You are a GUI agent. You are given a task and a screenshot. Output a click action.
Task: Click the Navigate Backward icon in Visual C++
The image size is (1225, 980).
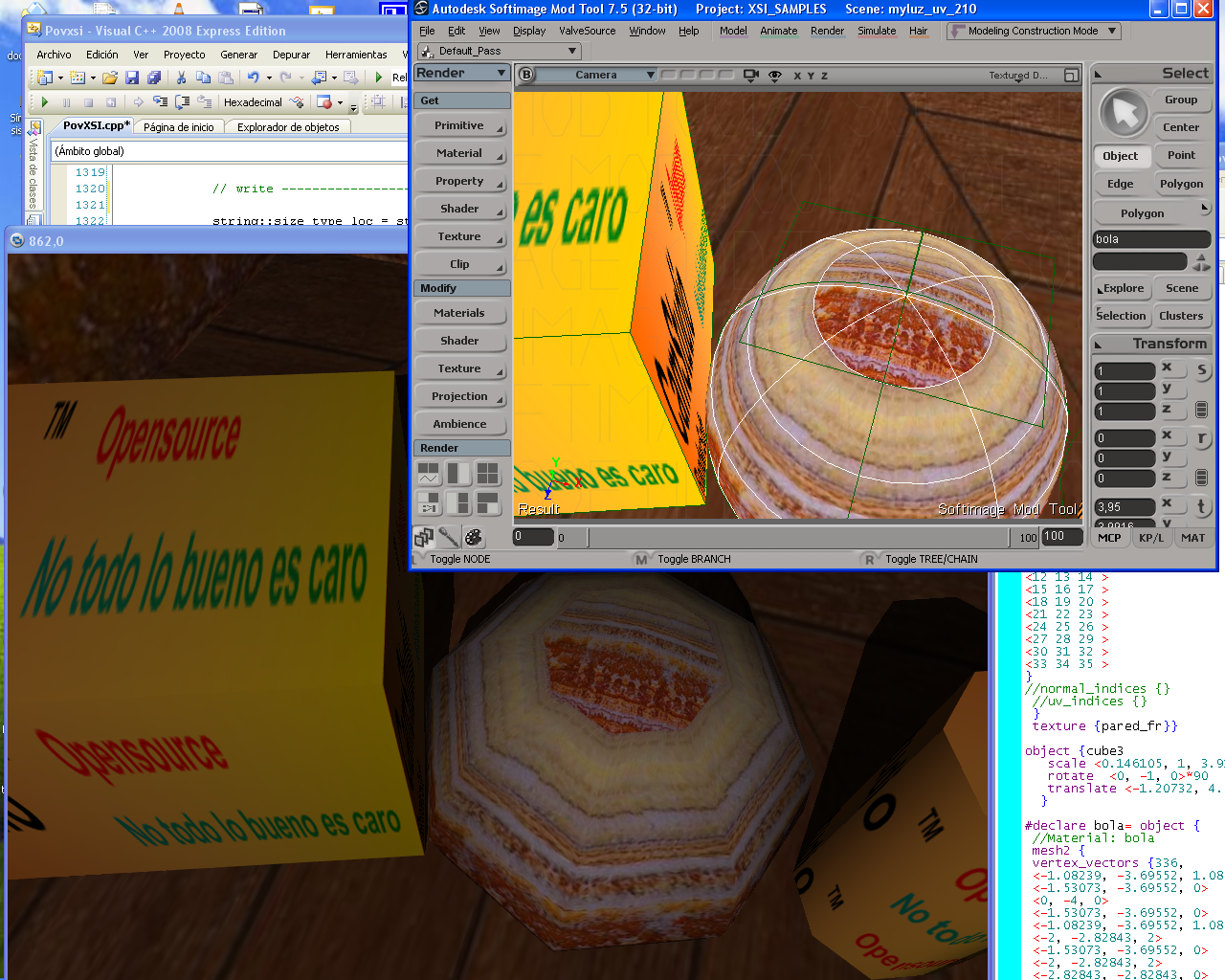point(319,78)
